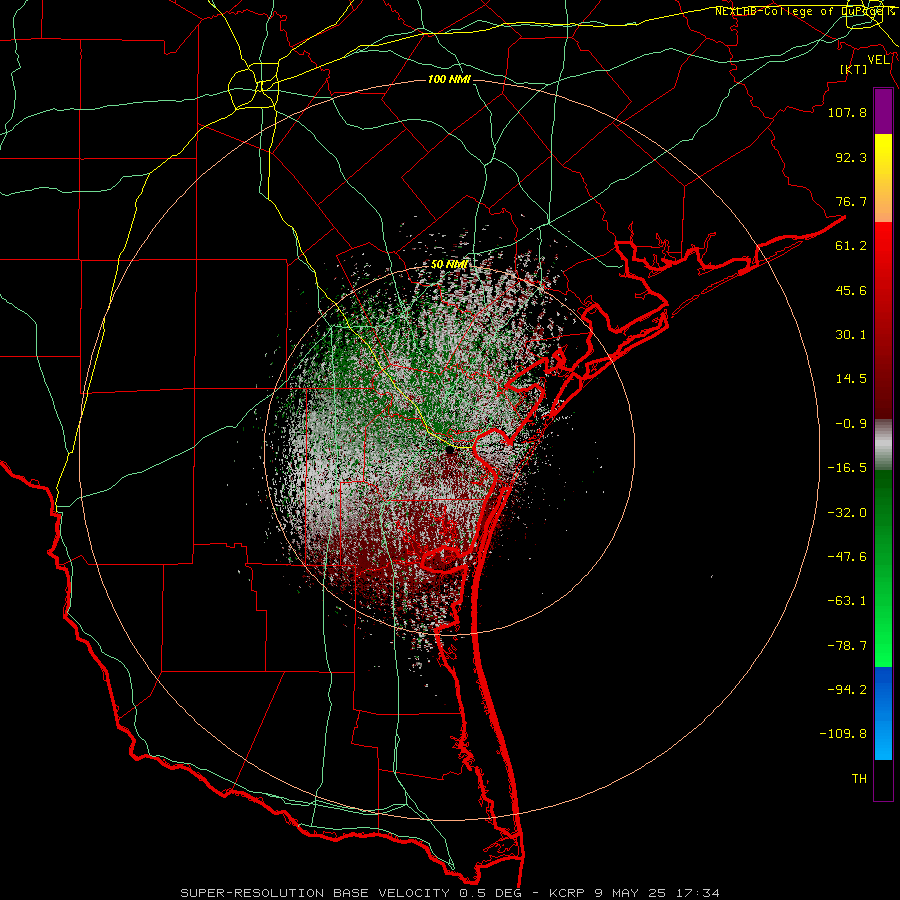Viewport: 900px width, 900px height.
Task: Click the [KT] units label
Action: coord(854,69)
